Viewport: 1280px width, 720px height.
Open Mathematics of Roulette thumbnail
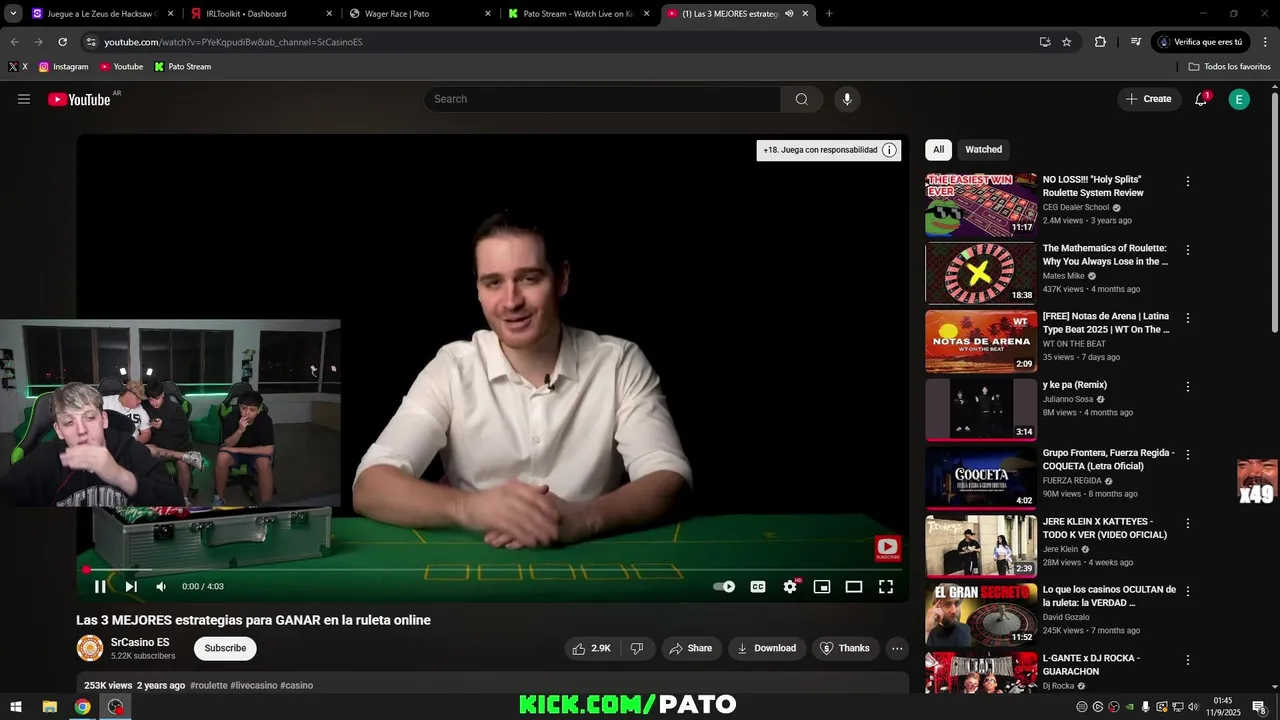981,272
